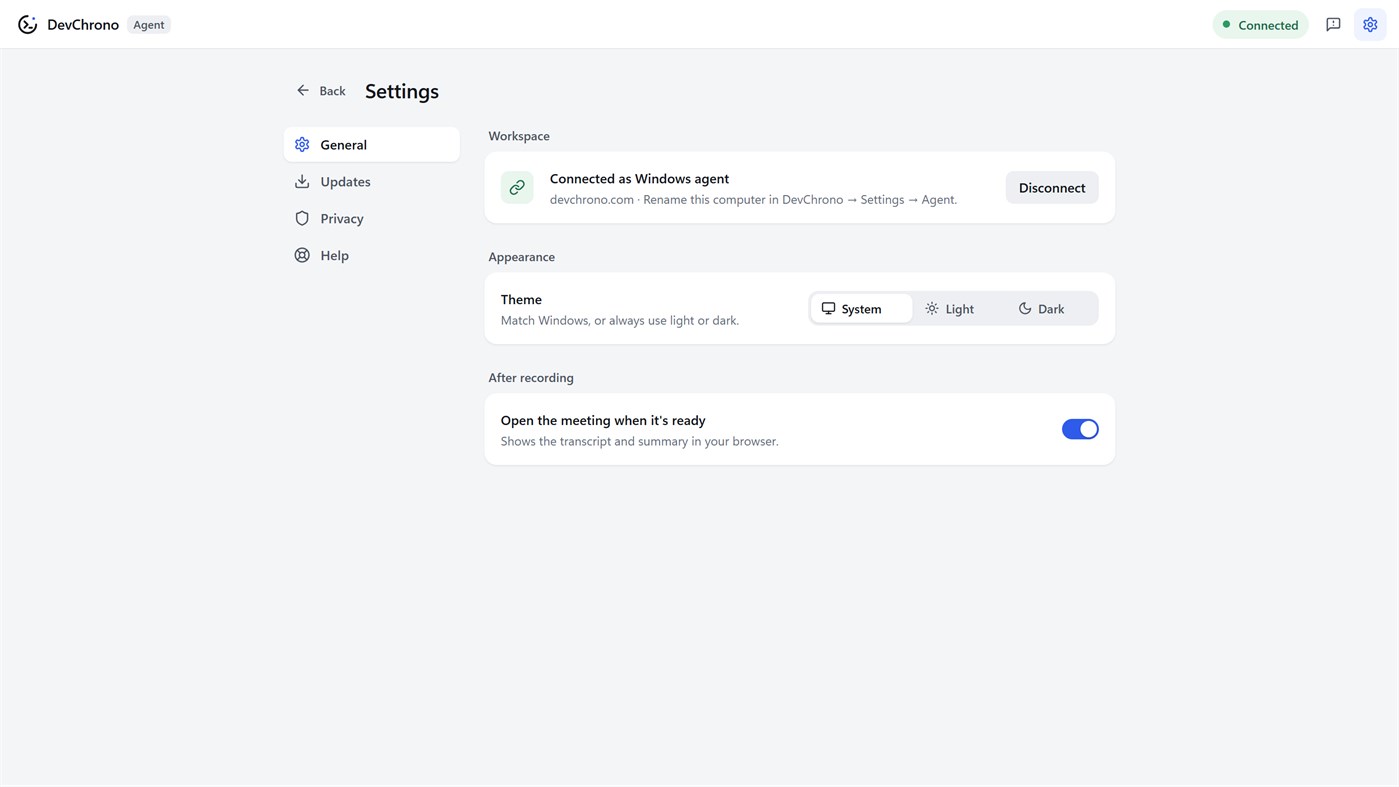Click the devchrono.com rename hint text
Viewport: 1399px width, 787px height.
click(x=753, y=199)
